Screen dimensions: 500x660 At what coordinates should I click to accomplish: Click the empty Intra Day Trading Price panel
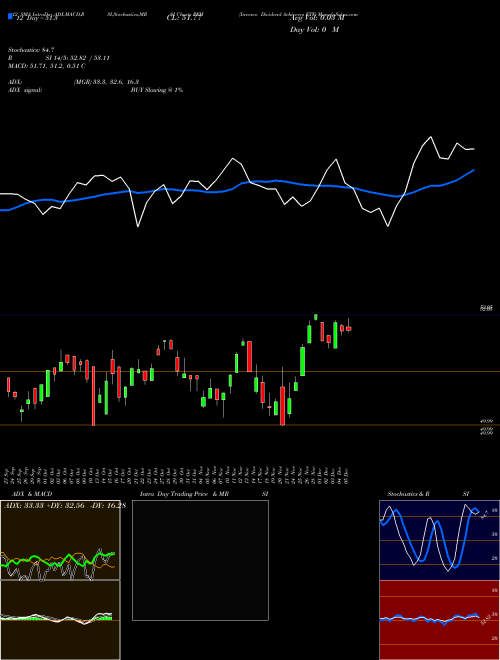coord(200,560)
